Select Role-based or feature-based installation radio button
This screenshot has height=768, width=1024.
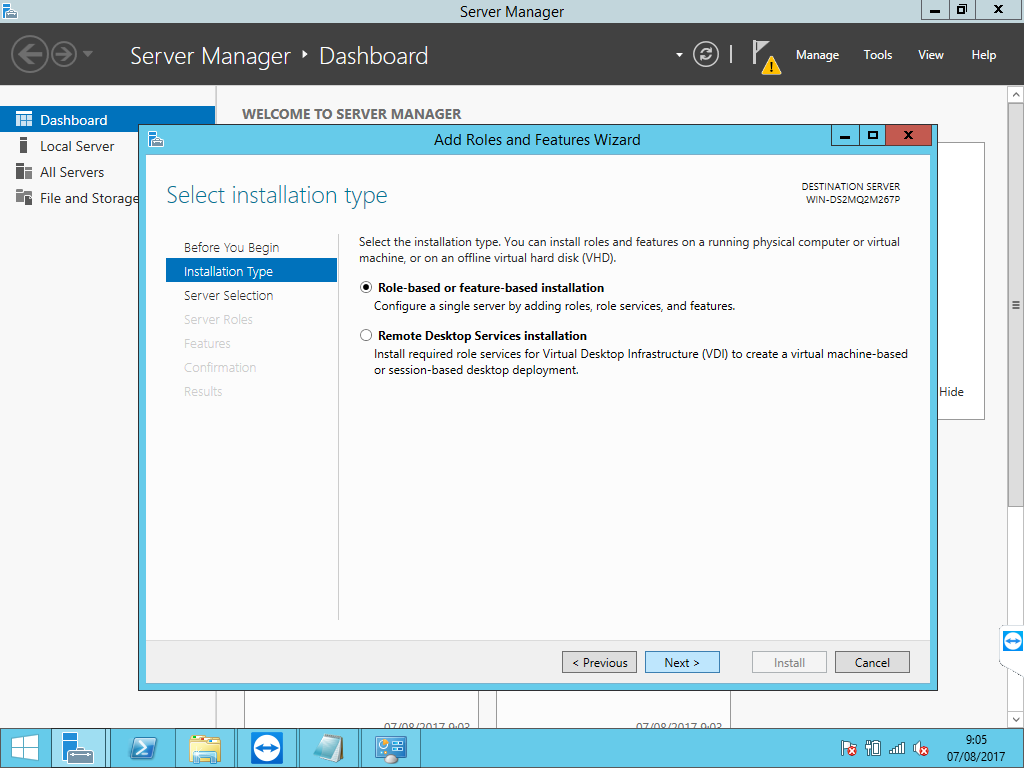tap(366, 287)
